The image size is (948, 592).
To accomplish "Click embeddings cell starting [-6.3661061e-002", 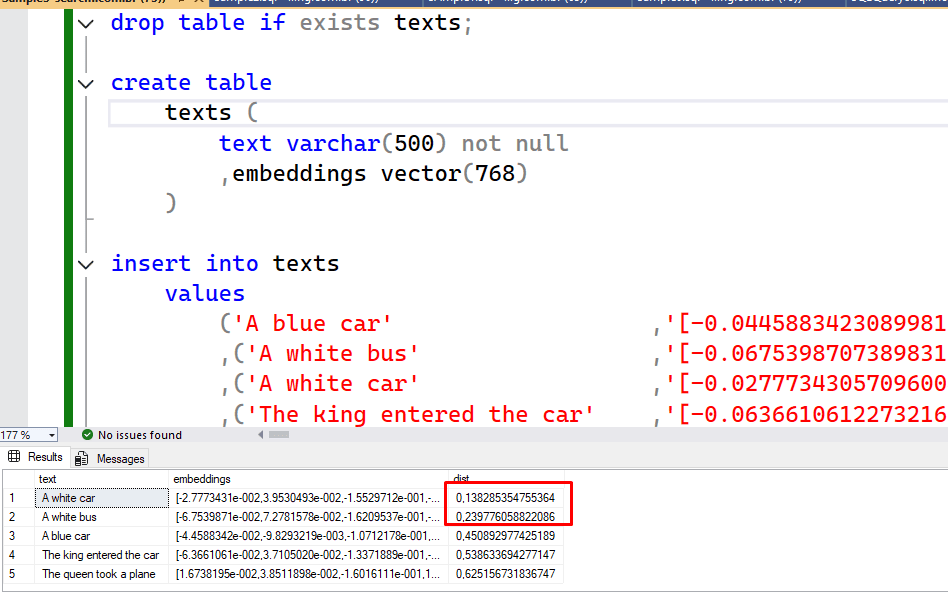I will click(308, 555).
